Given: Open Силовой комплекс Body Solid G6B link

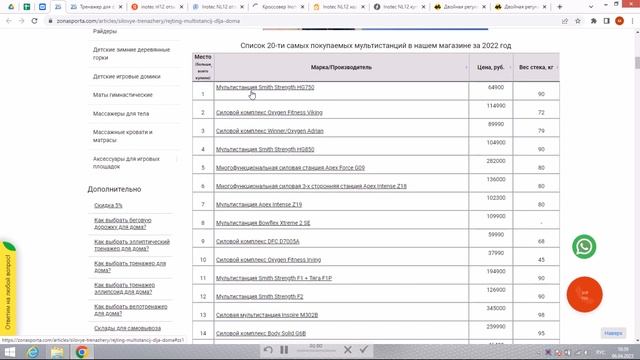Looking at the screenshot, I should pos(261,333).
